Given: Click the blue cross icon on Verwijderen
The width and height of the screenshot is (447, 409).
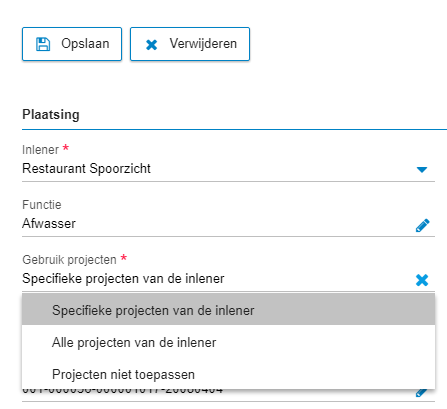Looking at the screenshot, I should 151,45.
